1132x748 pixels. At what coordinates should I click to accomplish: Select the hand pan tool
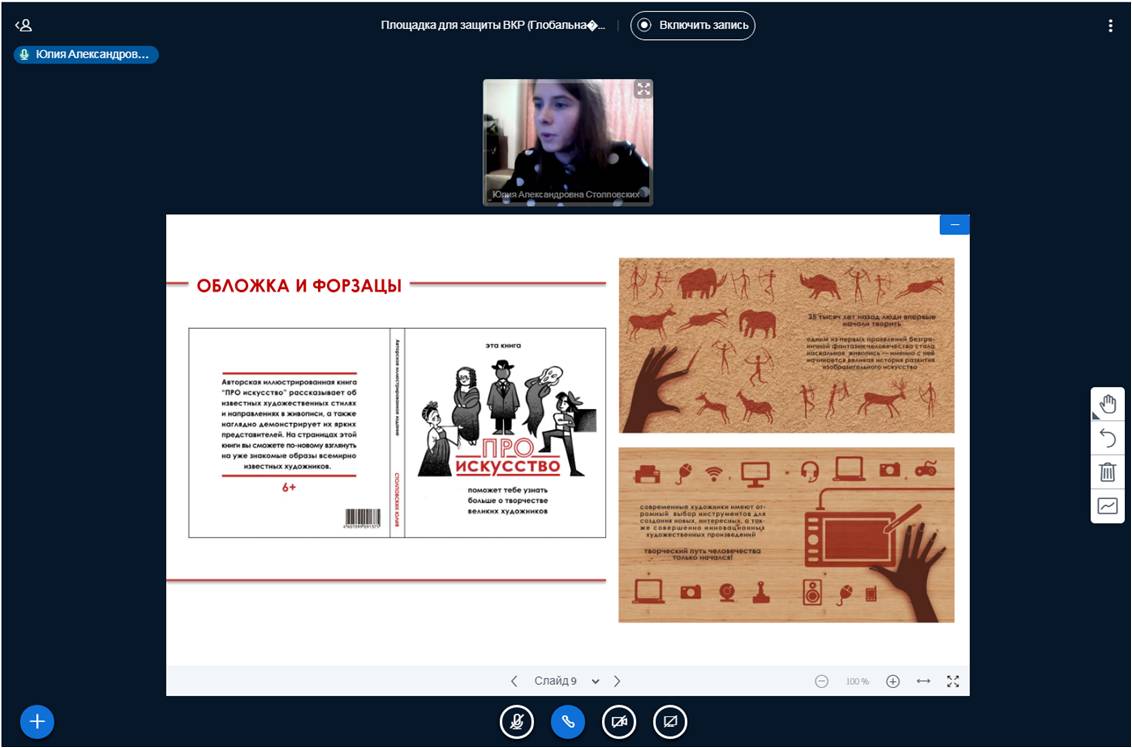1107,405
